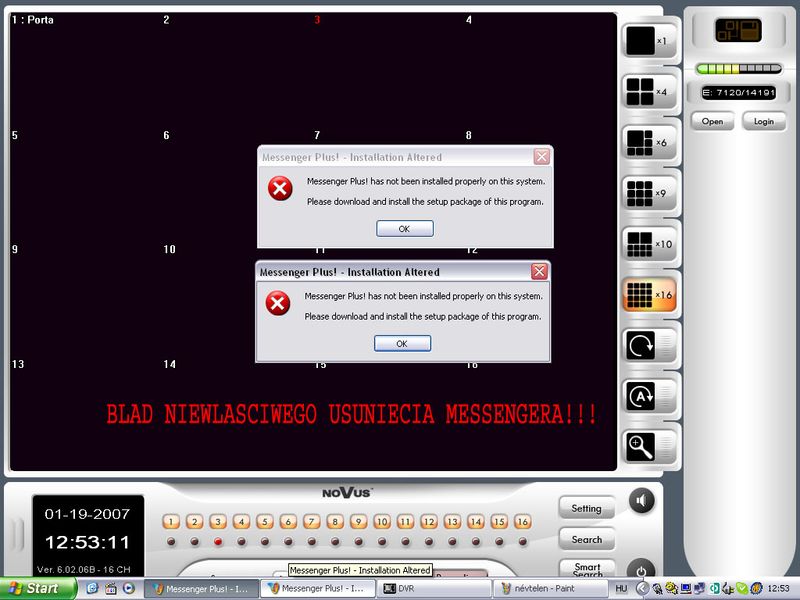Select channel 5 button
Image resolution: width=800 pixels, height=600 pixels.
[265, 521]
